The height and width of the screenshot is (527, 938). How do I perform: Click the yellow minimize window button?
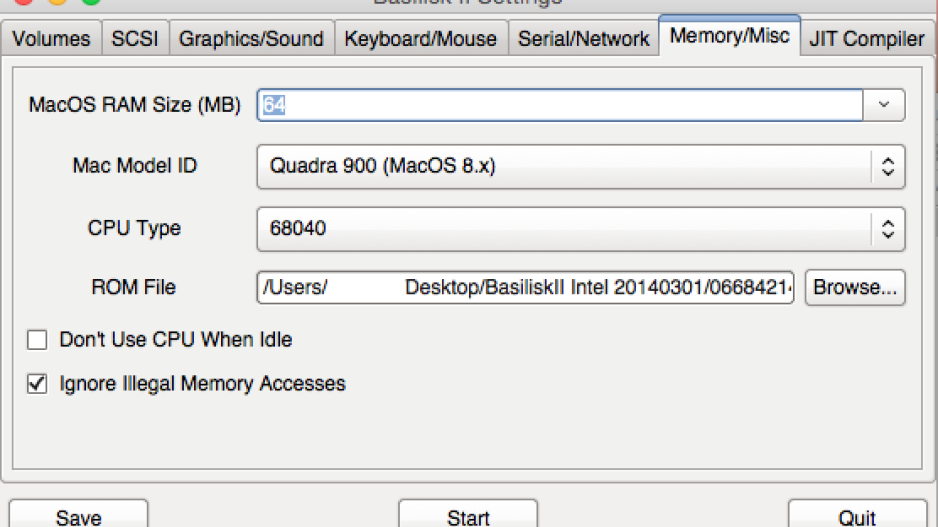[57, 2]
